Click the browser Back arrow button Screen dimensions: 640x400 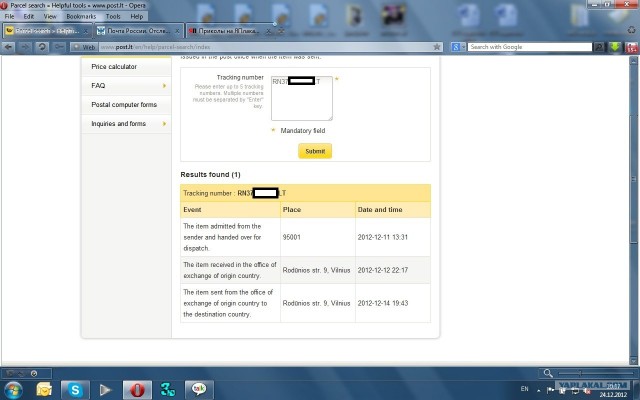click(9, 47)
